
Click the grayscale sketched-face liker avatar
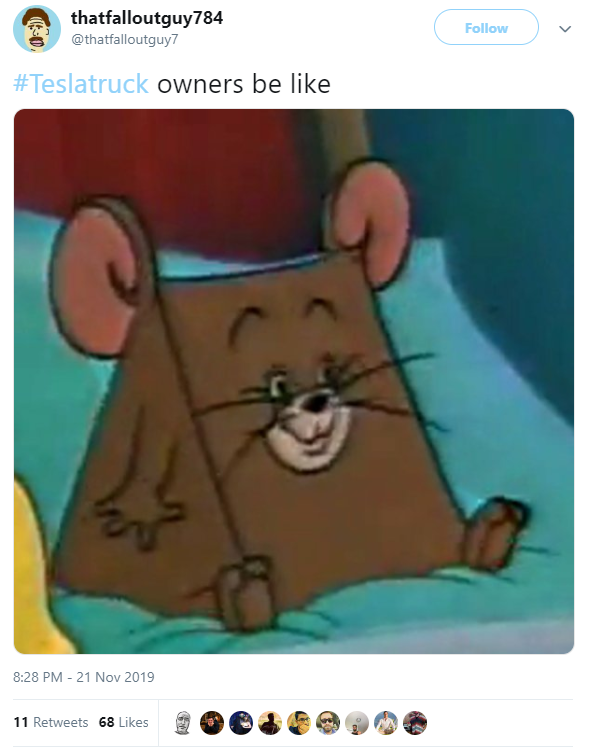(x=183, y=723)
